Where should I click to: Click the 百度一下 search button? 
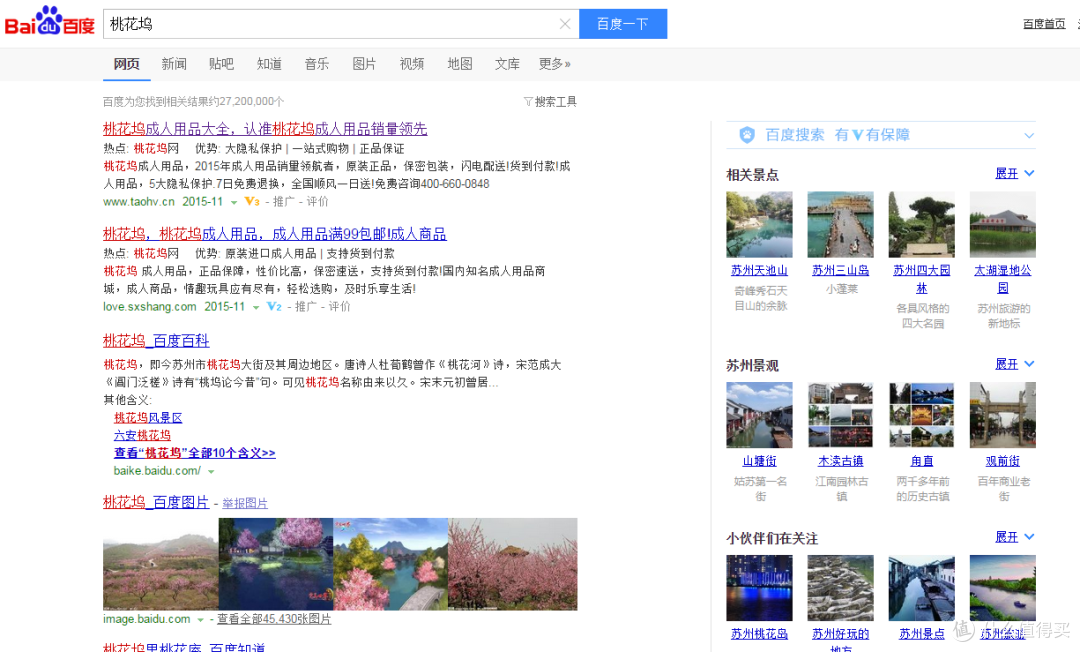point(623,24)
